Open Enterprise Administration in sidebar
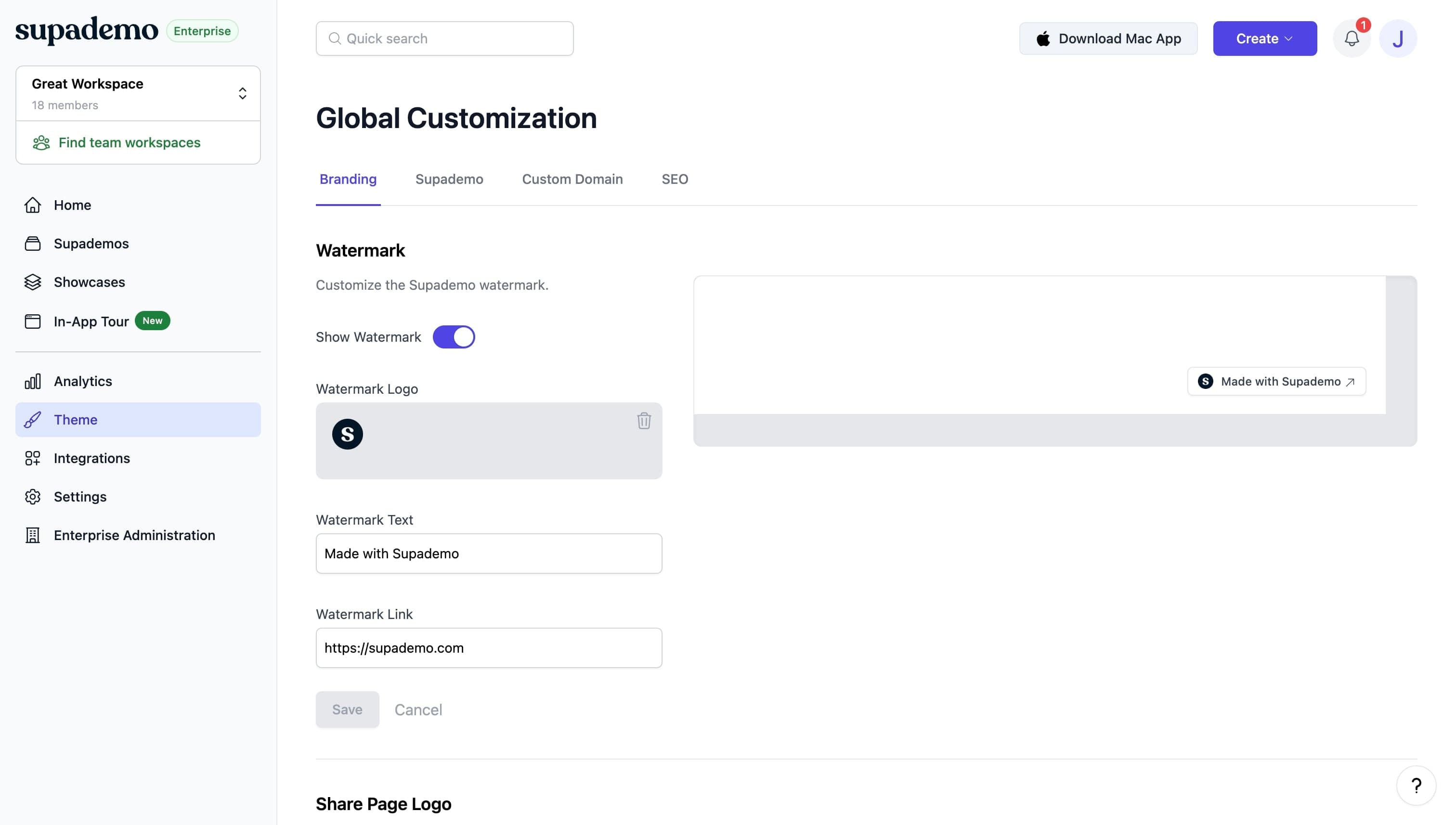Image resolution: width=1456 pixels, height=825 pixels. click(x=138, y=535)
